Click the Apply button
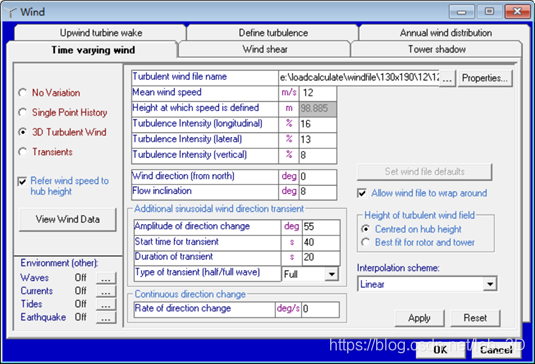Image resolution: width=535 pixels, height=364 pixels. pos(419,318)
